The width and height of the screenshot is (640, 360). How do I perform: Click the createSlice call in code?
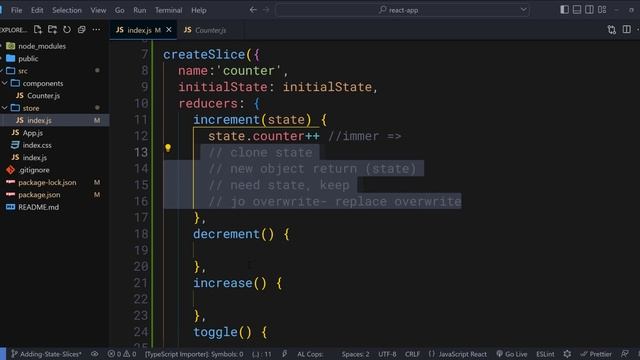coord(204,54)
